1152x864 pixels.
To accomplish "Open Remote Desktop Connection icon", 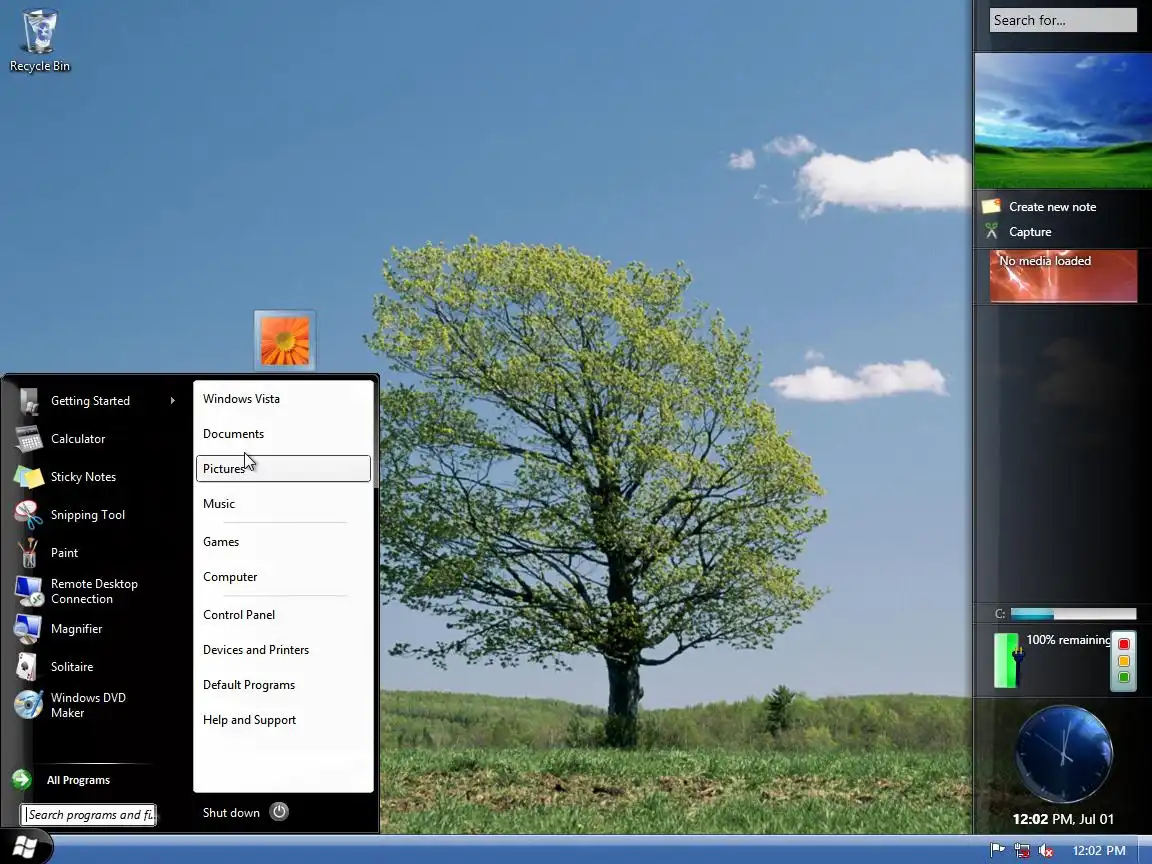I will point(29,591).
